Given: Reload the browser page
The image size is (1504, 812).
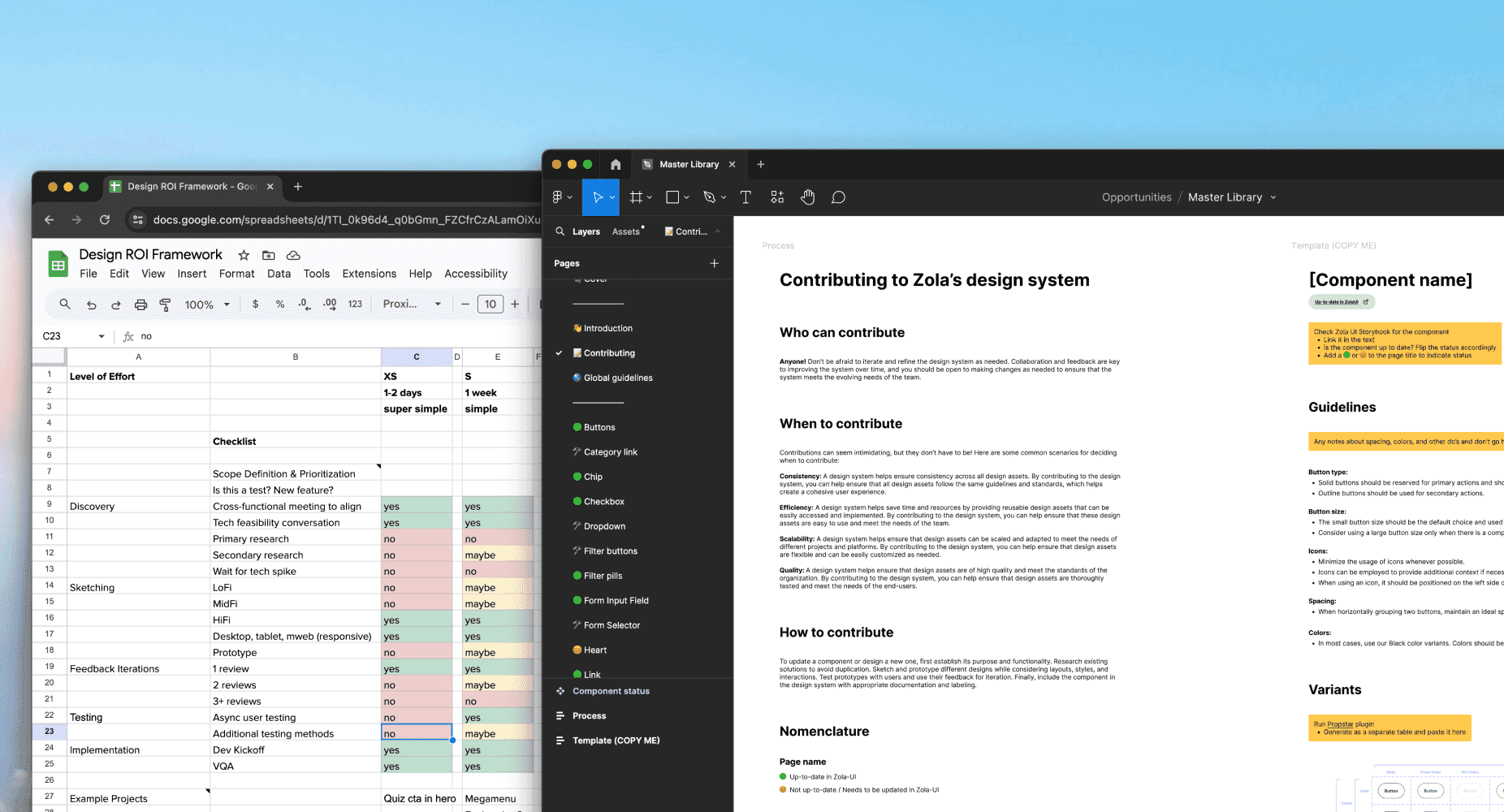Looking at the screenshot, I should tap(105, 219).
